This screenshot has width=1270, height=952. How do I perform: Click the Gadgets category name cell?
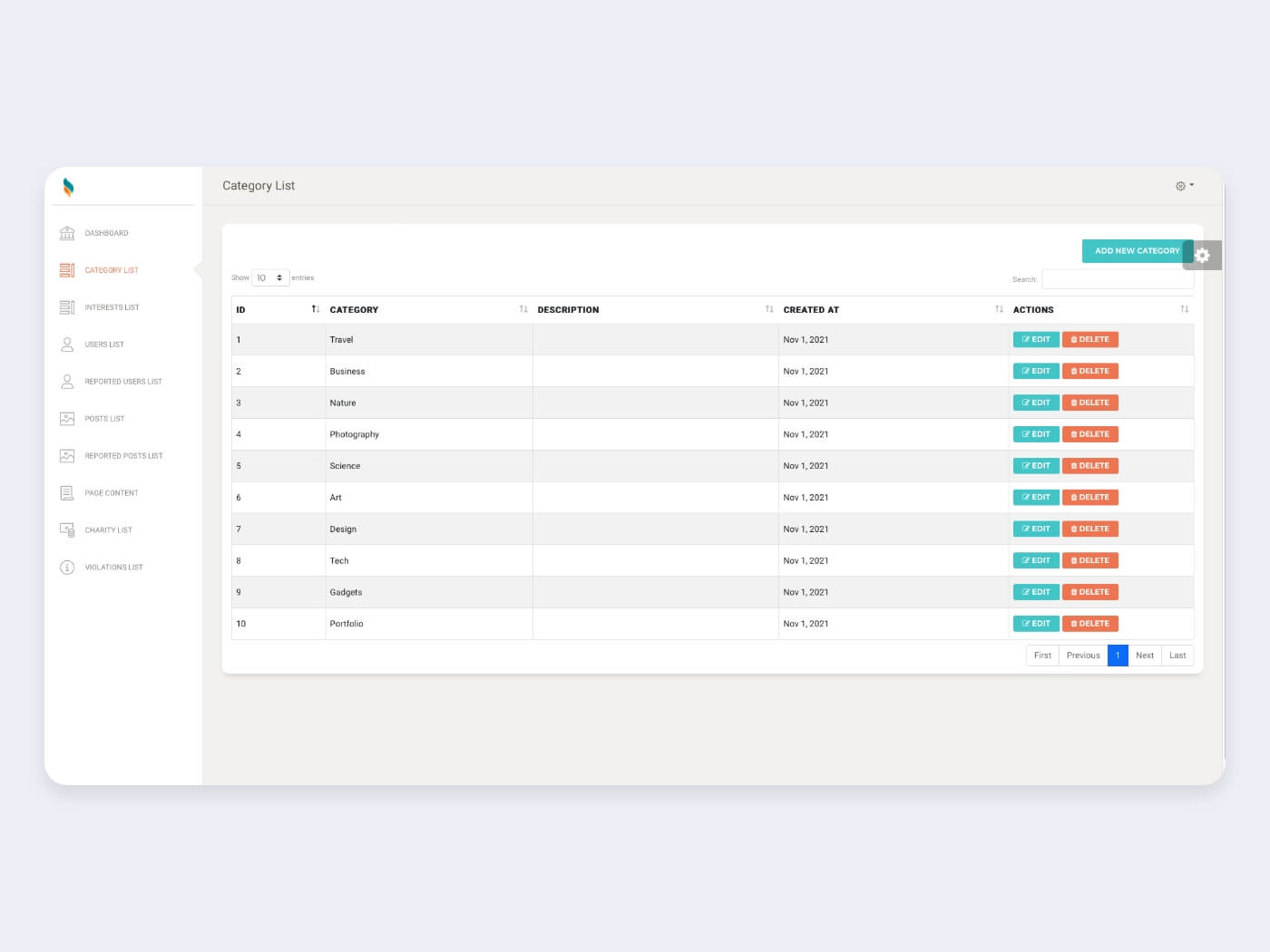point(429,593)
